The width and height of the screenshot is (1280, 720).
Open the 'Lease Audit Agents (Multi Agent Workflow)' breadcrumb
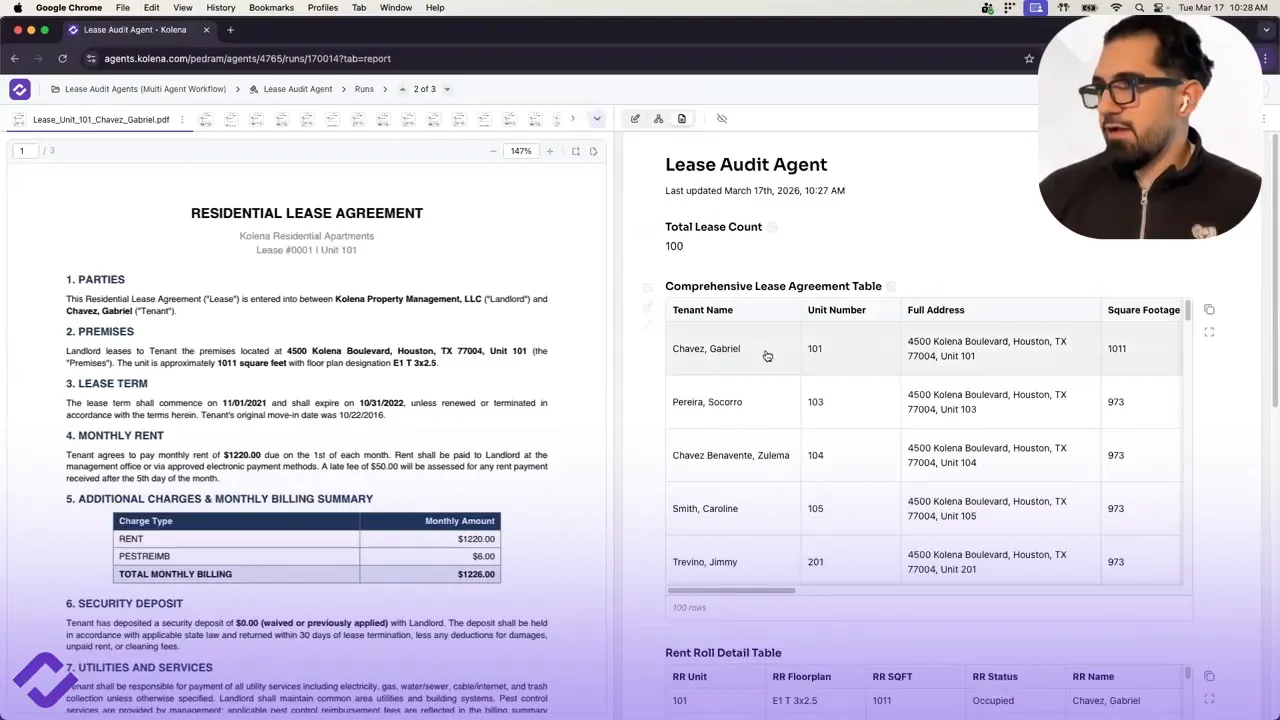(145, 89)
